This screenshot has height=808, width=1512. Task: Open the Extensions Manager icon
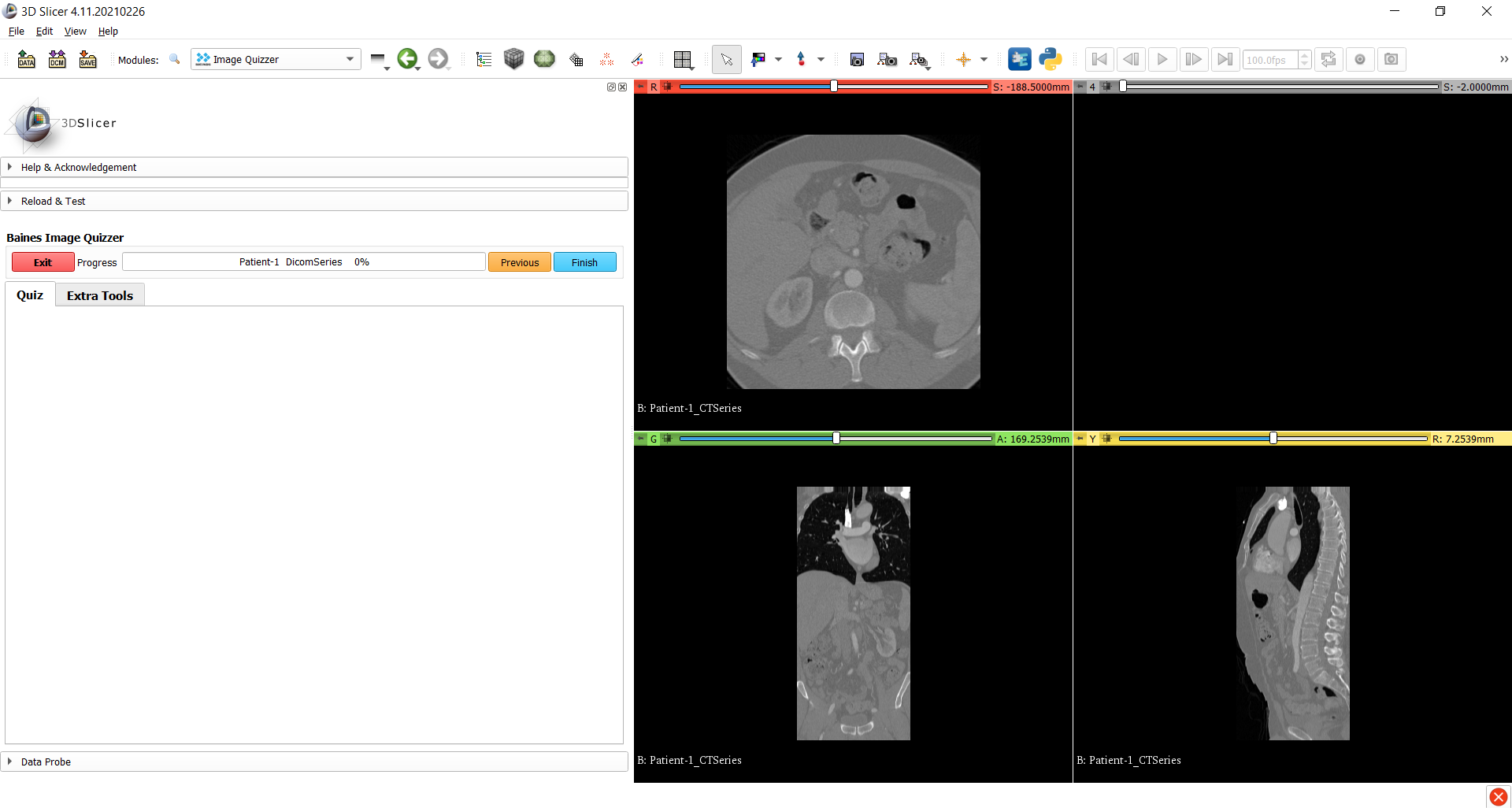coord(1020,59)
